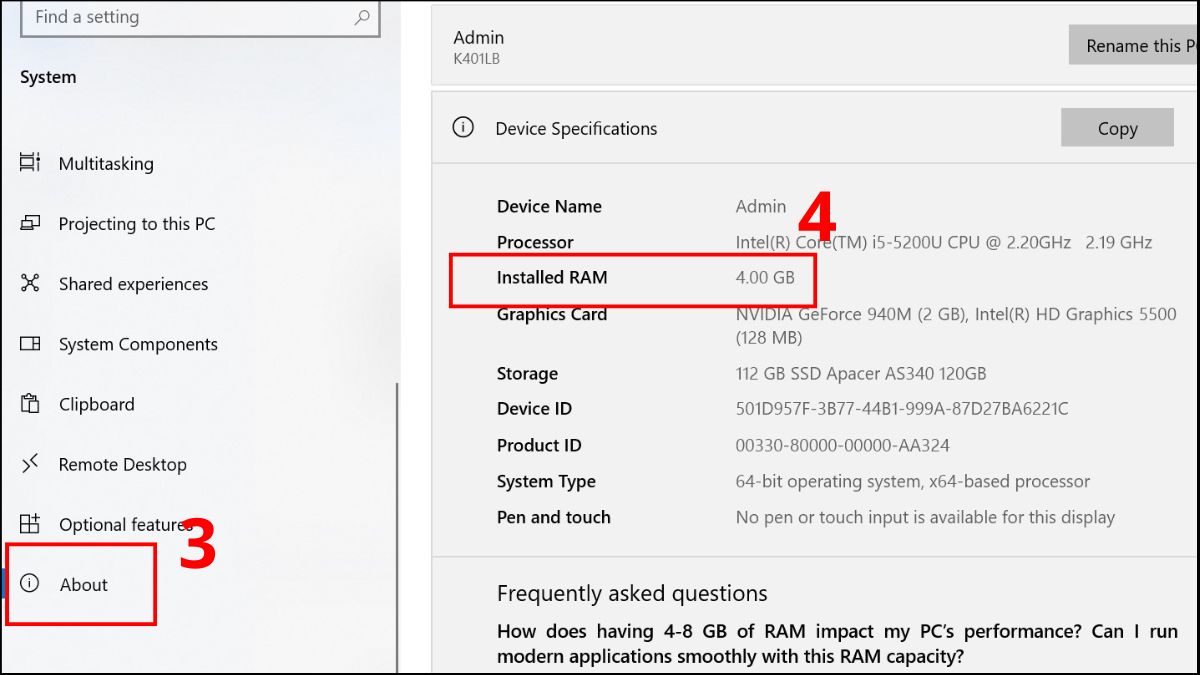1200x675 pixels.
Task: Click the Optional features icon
Action: coord(30,524)
